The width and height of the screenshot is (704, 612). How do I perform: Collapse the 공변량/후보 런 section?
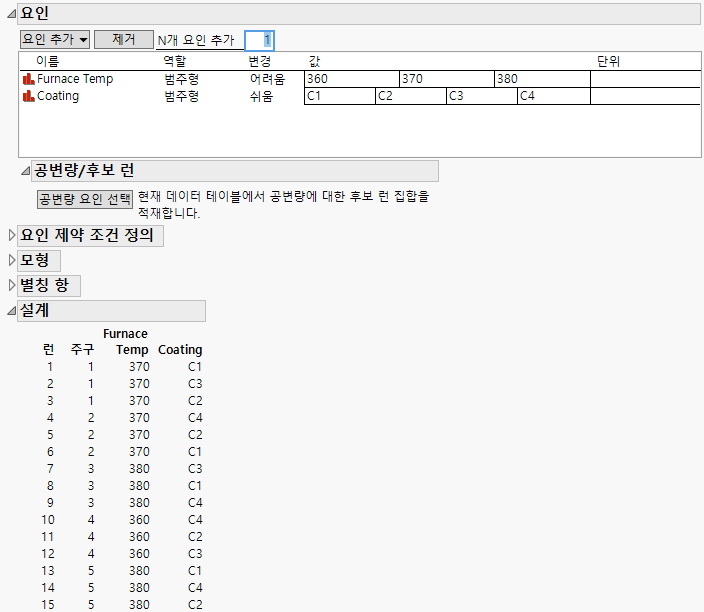(x=26, y=171)
